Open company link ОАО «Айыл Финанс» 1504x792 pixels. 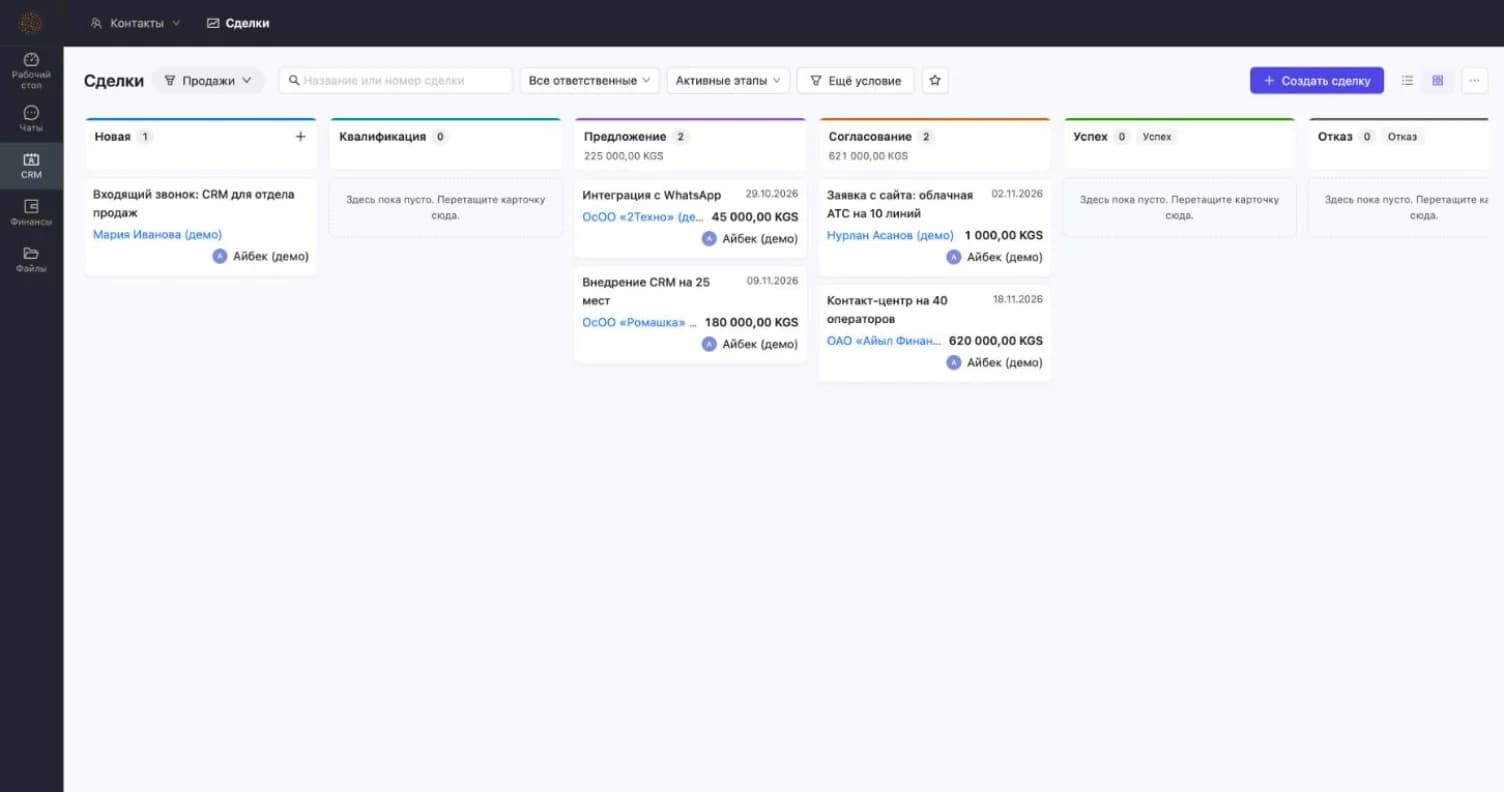[x=884, y=341]
